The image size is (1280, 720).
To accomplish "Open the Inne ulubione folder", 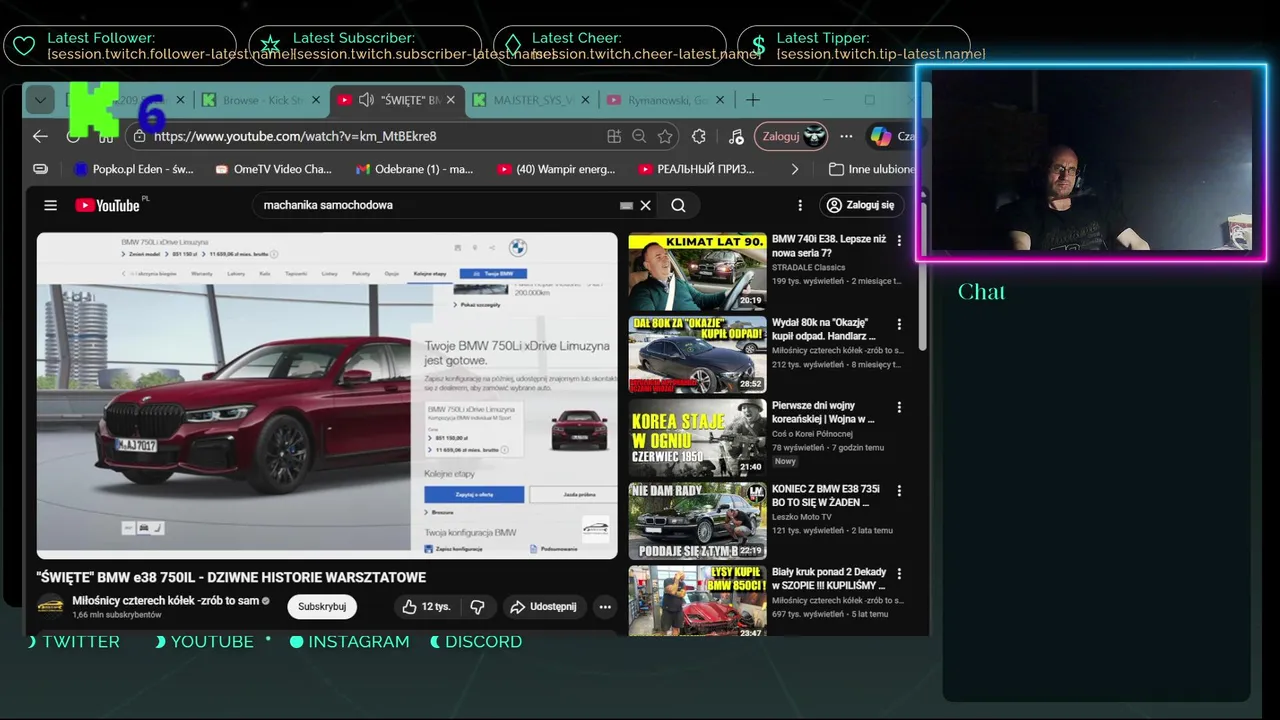I will pos(871,169).
